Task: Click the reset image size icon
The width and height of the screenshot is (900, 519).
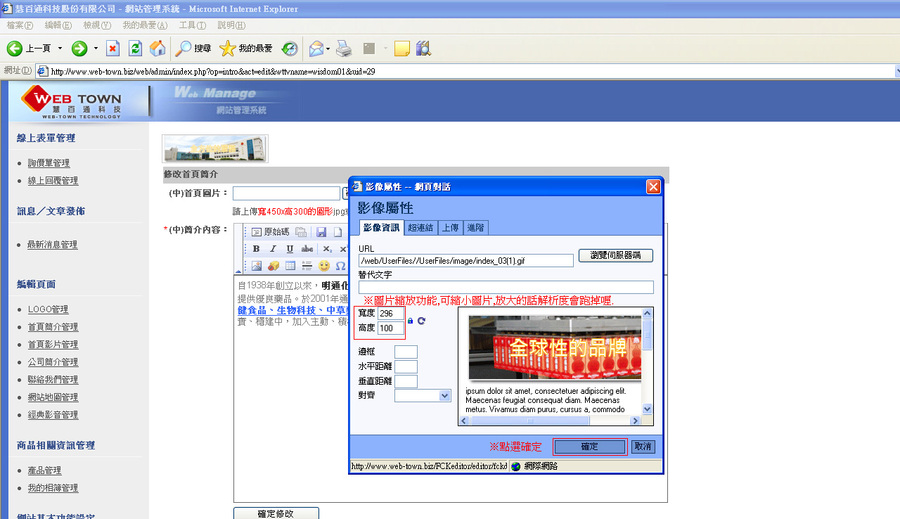Action: click(x=421, y=321)
